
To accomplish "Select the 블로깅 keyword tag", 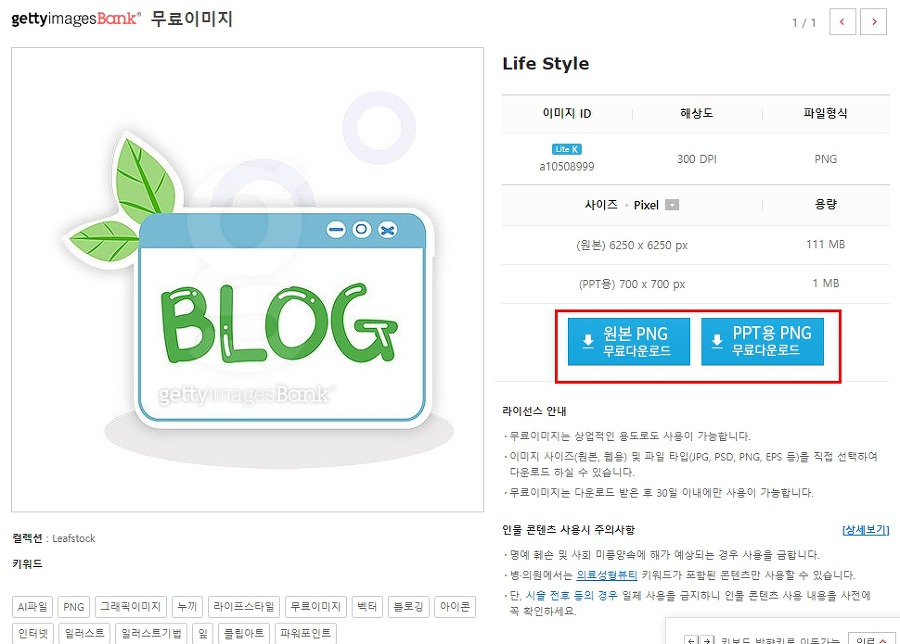I will tap(408, 607).
